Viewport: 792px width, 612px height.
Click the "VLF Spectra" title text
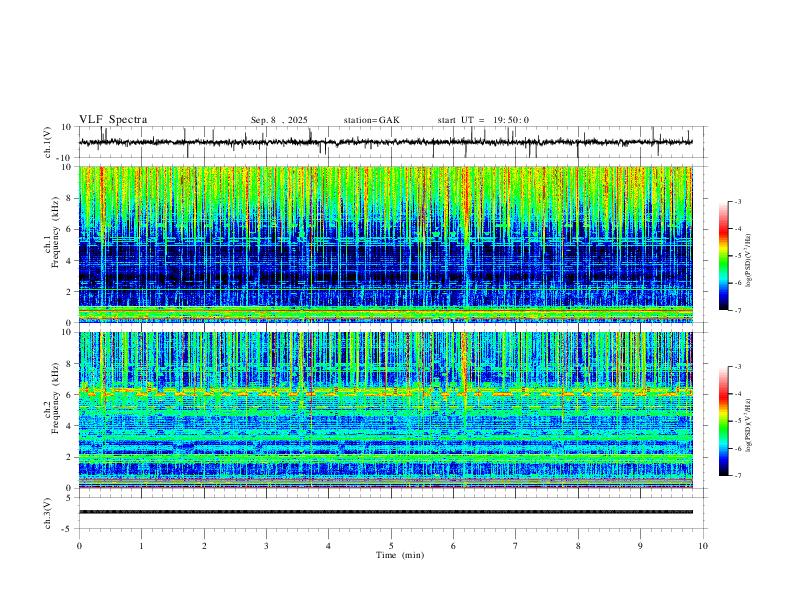(x=113, y=120)
